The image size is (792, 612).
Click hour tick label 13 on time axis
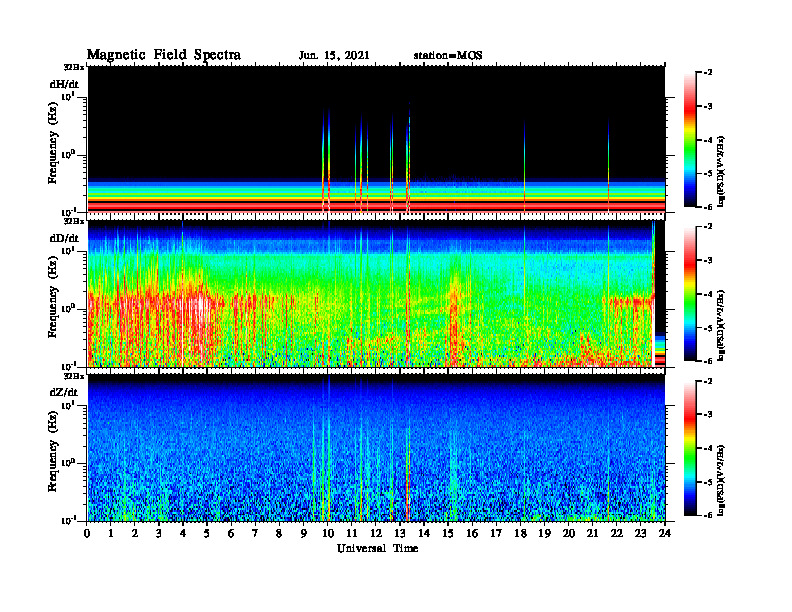coord(400,533)
